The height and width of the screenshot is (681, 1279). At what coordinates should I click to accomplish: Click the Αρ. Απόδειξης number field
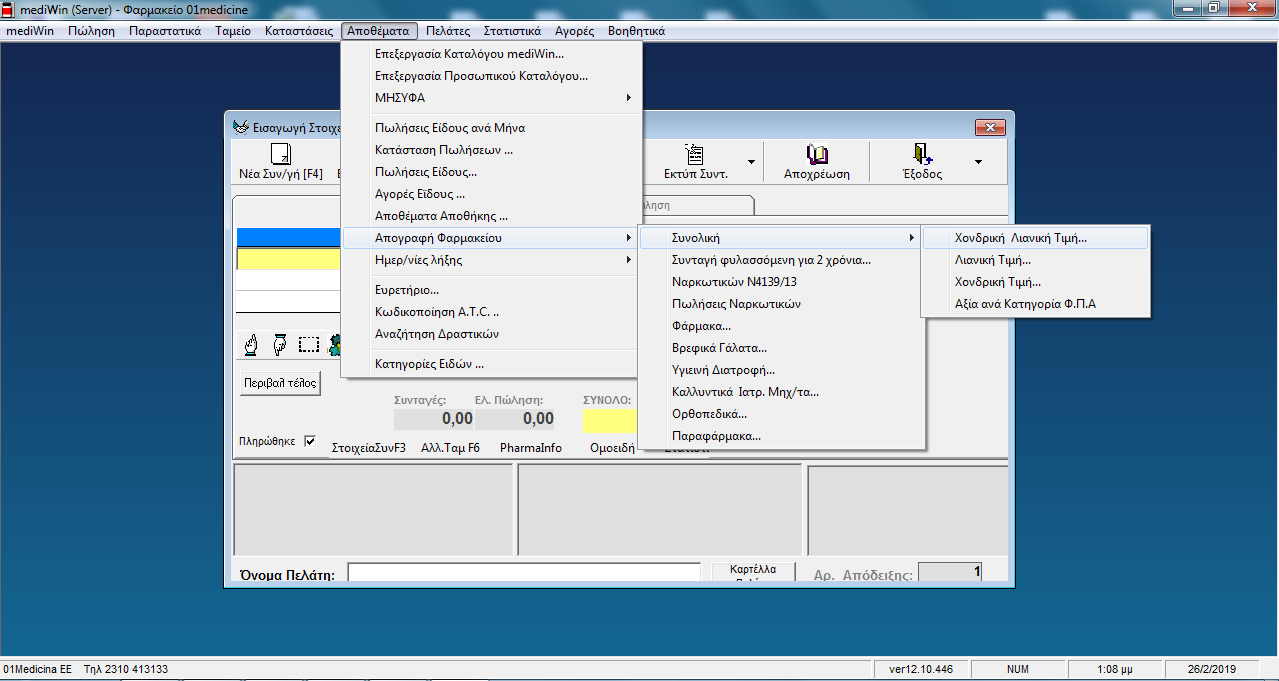pyautogui.click(x=950, y=573)
